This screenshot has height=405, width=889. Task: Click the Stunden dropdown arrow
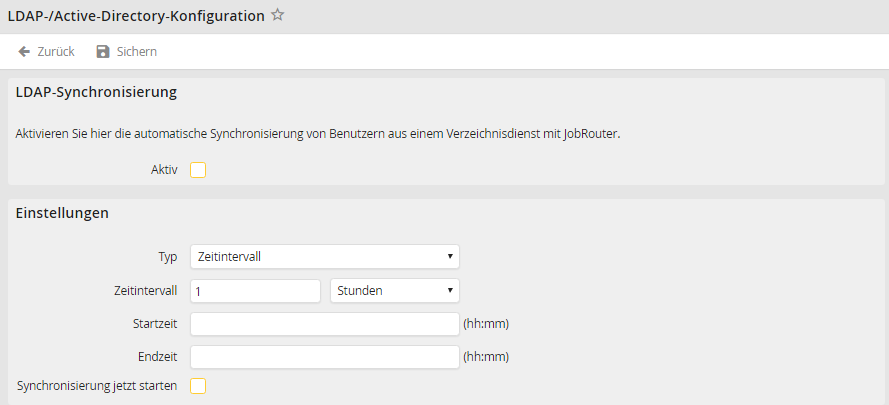coord(450,291)
